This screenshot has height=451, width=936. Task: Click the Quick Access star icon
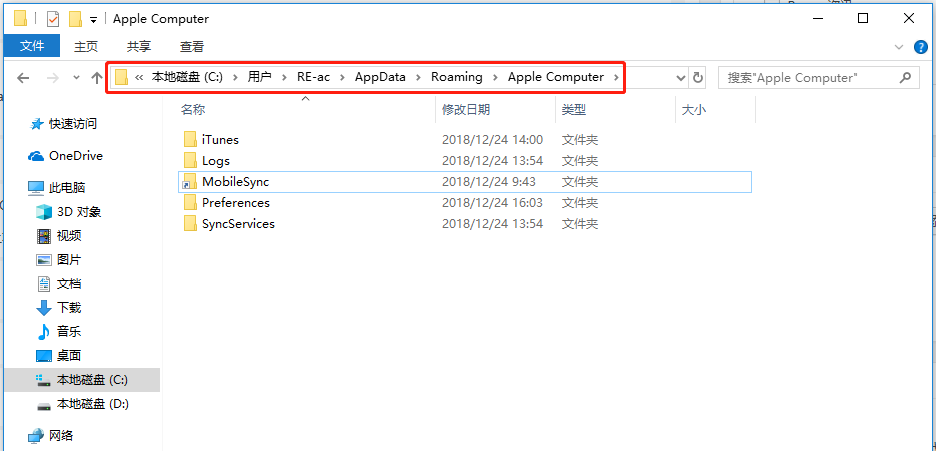click(x=37, y=124)
